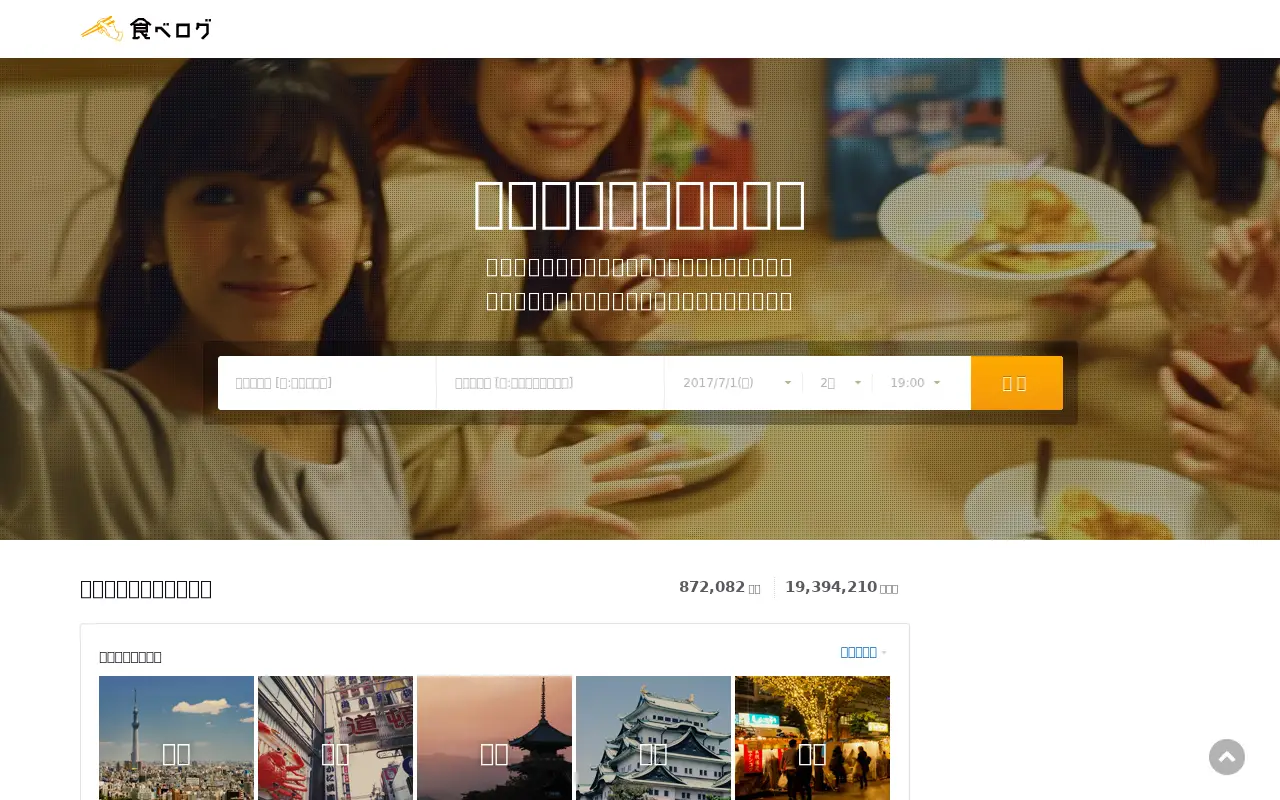The image size is (1280, 800).
Task: Open the night street stalls area thumbnail
Action: [812, 738]
